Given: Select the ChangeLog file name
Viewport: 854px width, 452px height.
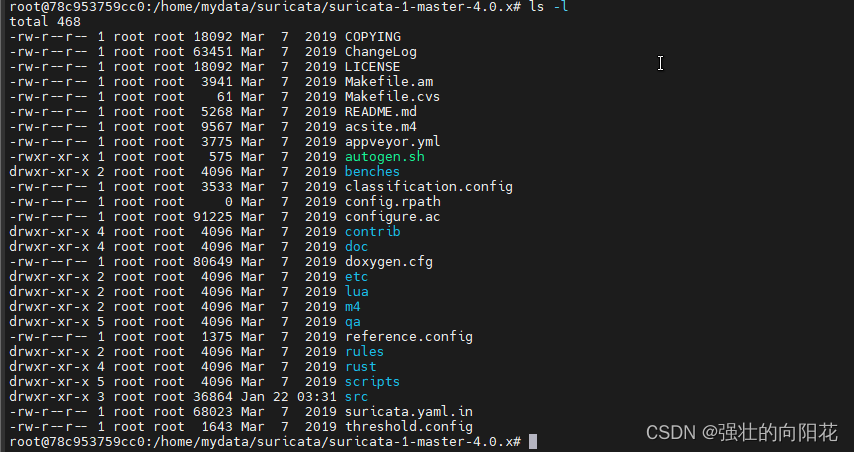Looking at the screenshot, I should pyautogui.click(x=381, y=52).
